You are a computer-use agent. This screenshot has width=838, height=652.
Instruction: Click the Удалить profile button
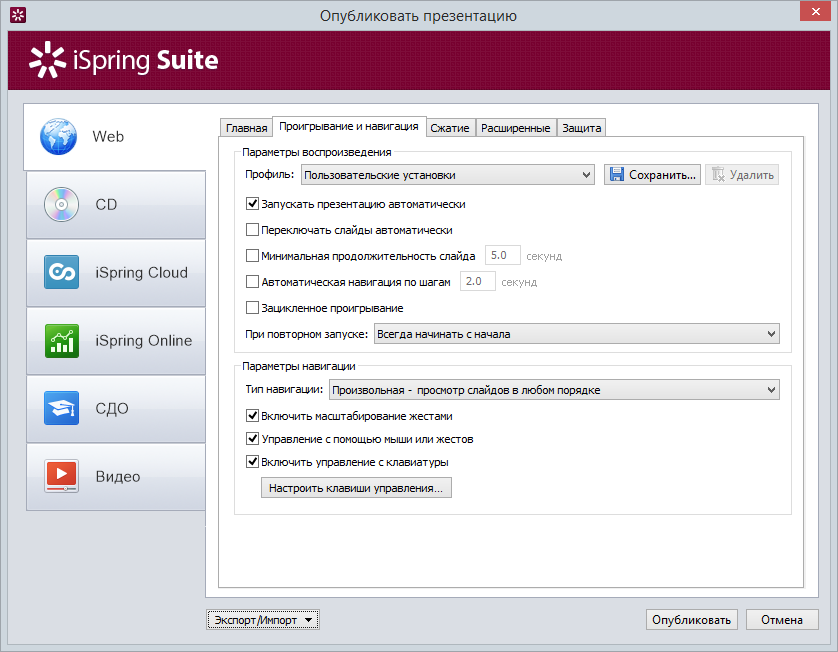pos(742,175)
